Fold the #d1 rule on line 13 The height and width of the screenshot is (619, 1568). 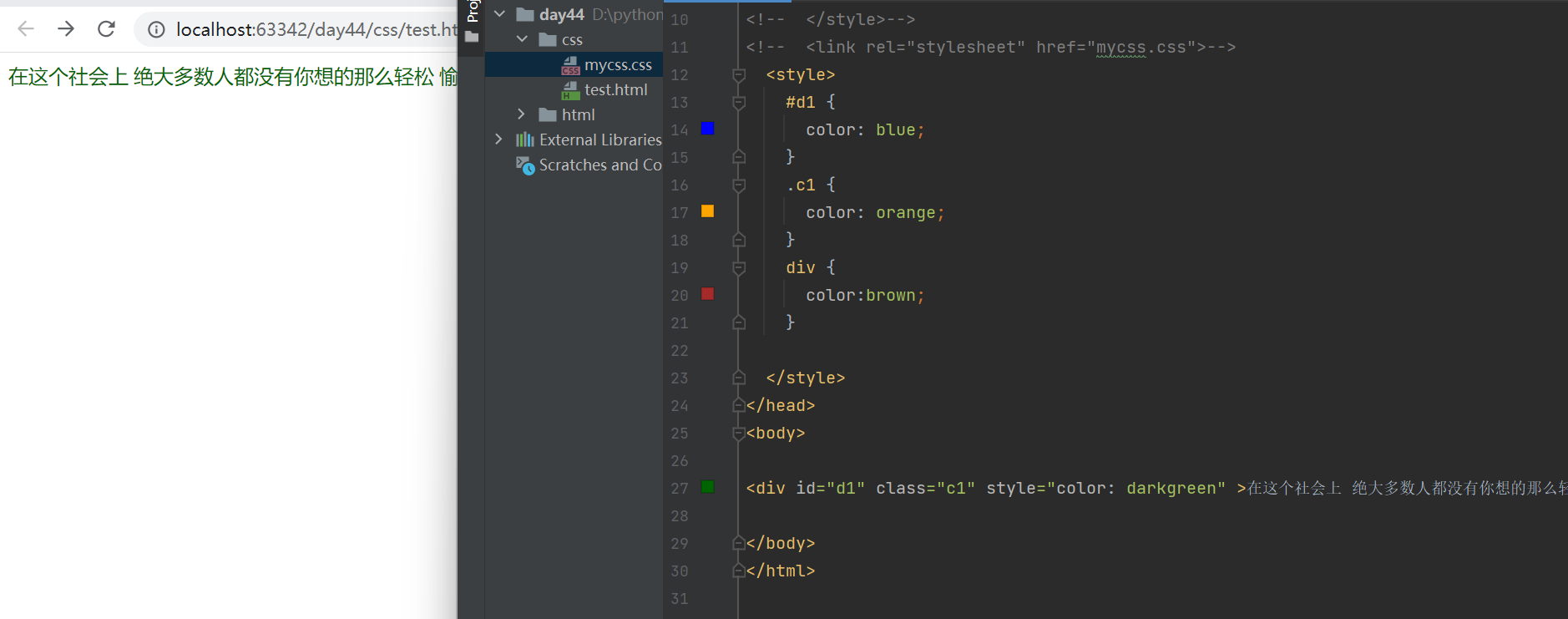(739, 103)
